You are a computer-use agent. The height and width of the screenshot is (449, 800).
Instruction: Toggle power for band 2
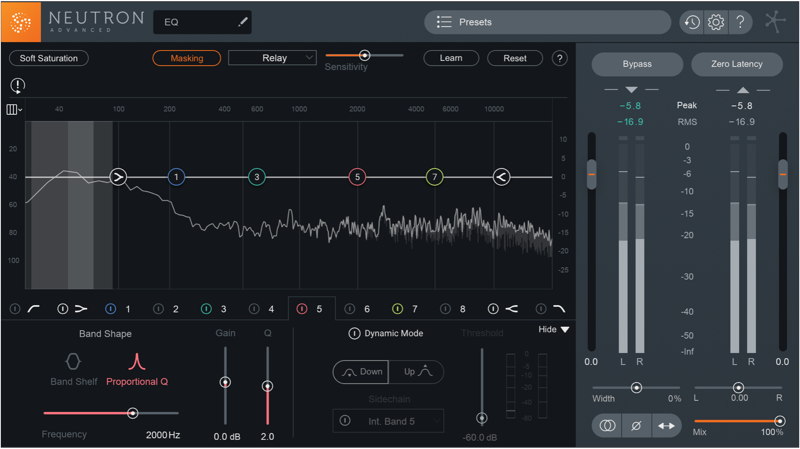[159, 309]
